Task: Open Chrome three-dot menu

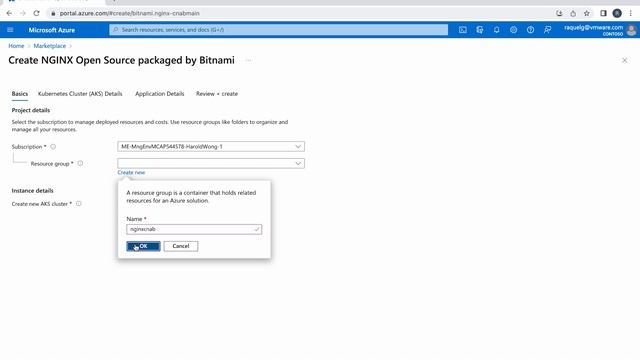Action: (631, 13)
